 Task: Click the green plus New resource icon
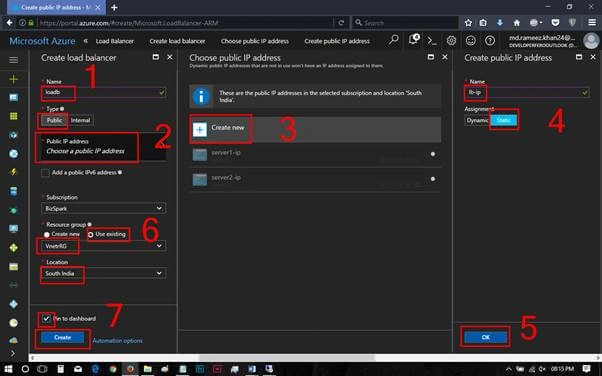point(13,79)
